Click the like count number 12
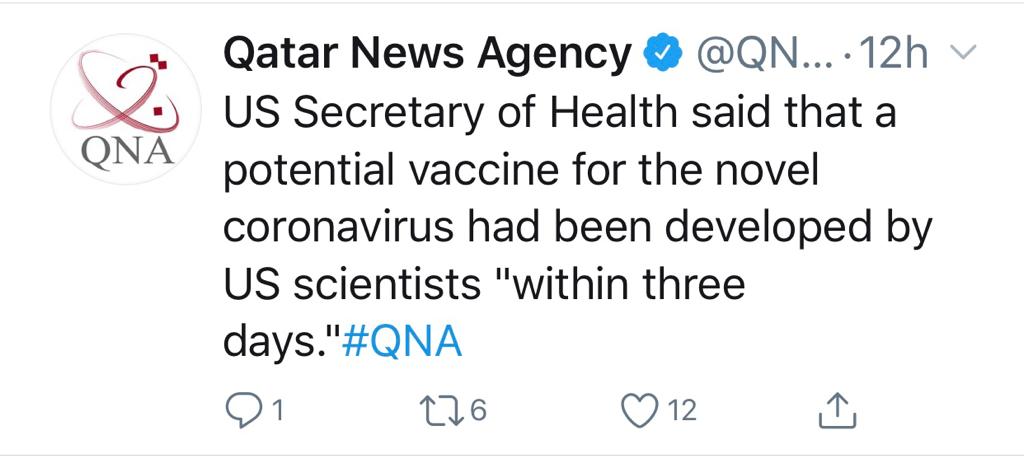Viewport: 1024px width, 459px height. 682,411
